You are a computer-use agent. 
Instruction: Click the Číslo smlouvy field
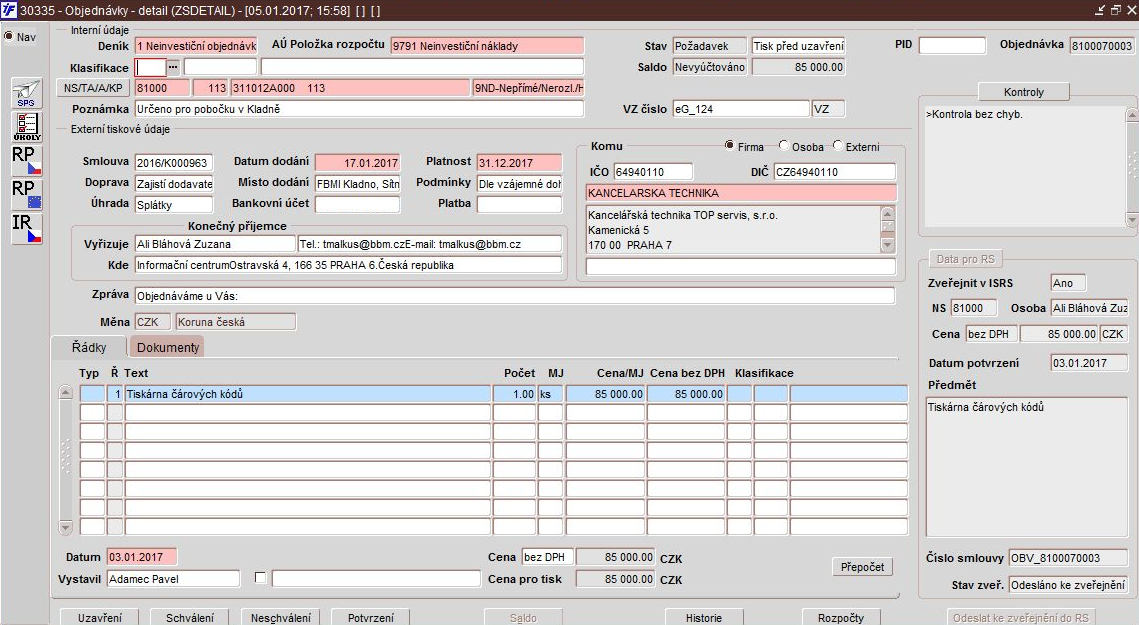1068,558
